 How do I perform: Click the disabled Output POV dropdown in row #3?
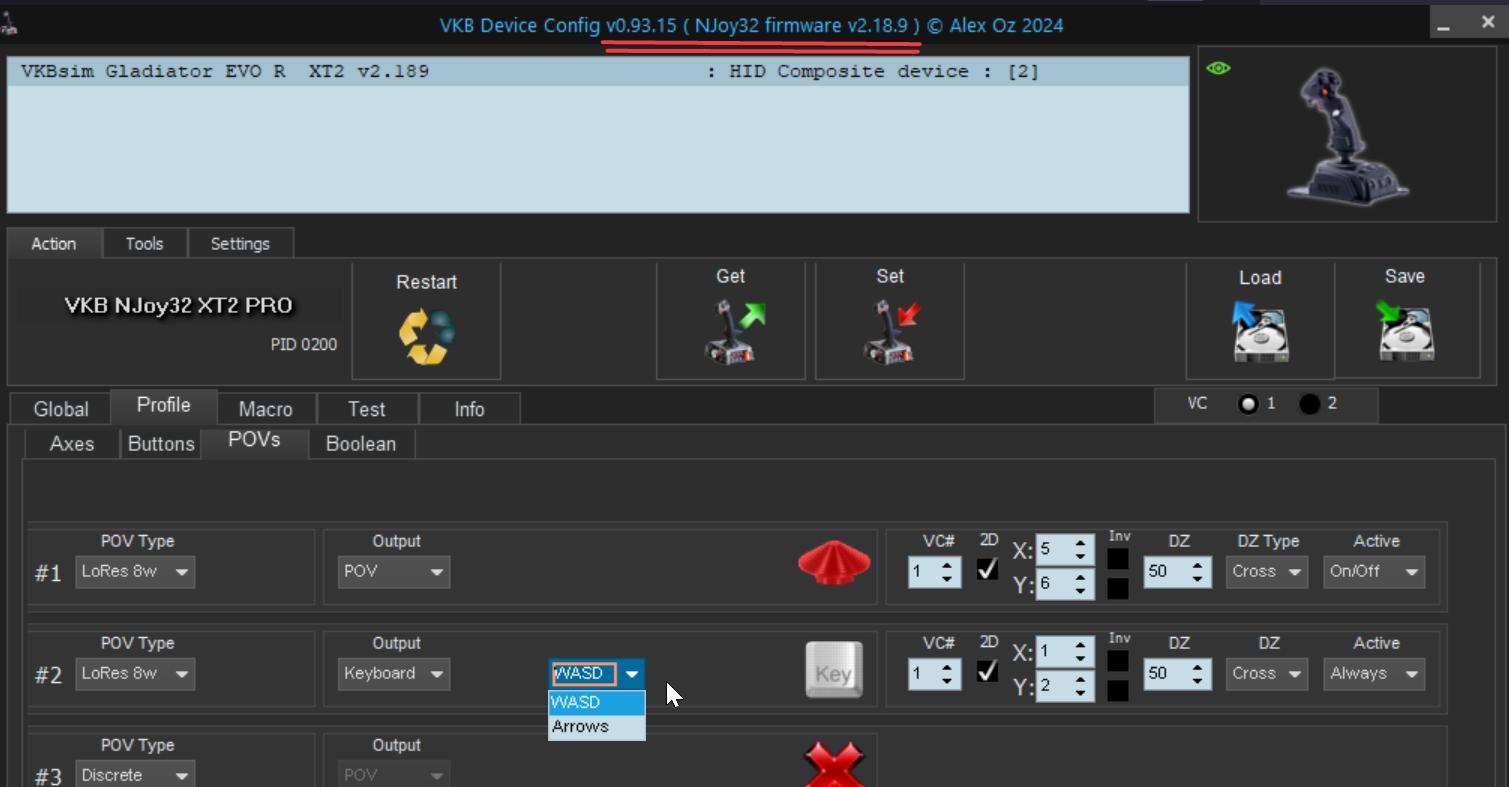[x=394, y=774]
